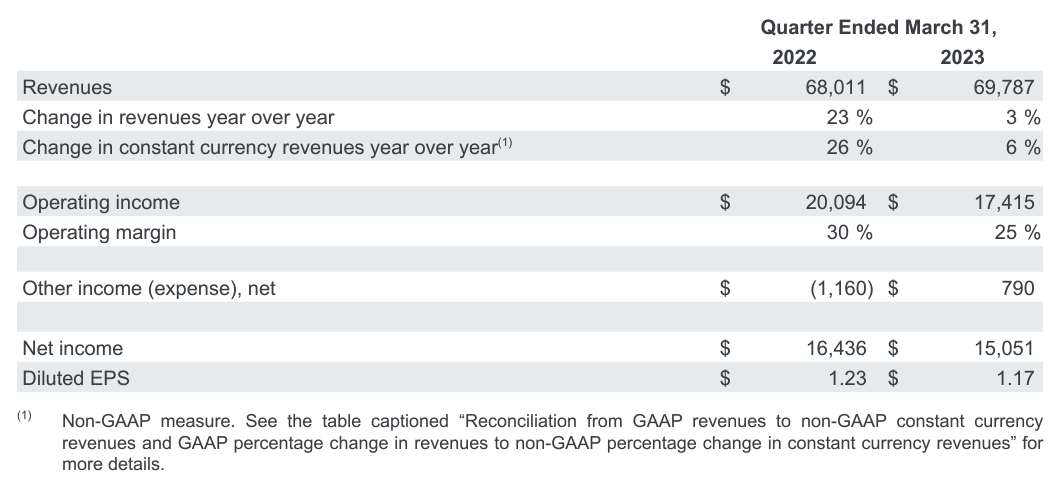
Task: Click the Net income row label
Action: pyautogui.click(x=73, y=348)
